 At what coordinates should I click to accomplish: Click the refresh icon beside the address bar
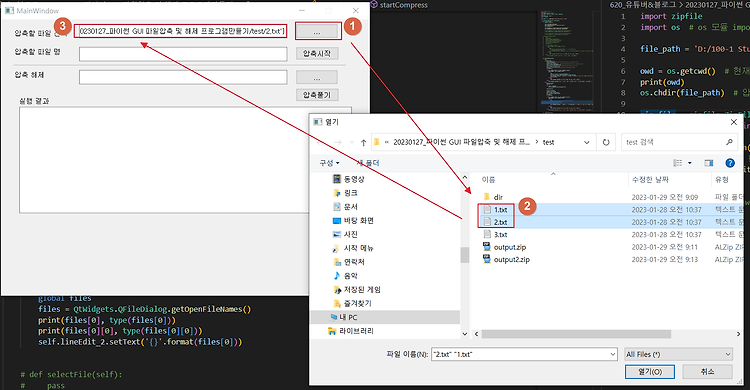pyautogui.click(x=606, y=142)
